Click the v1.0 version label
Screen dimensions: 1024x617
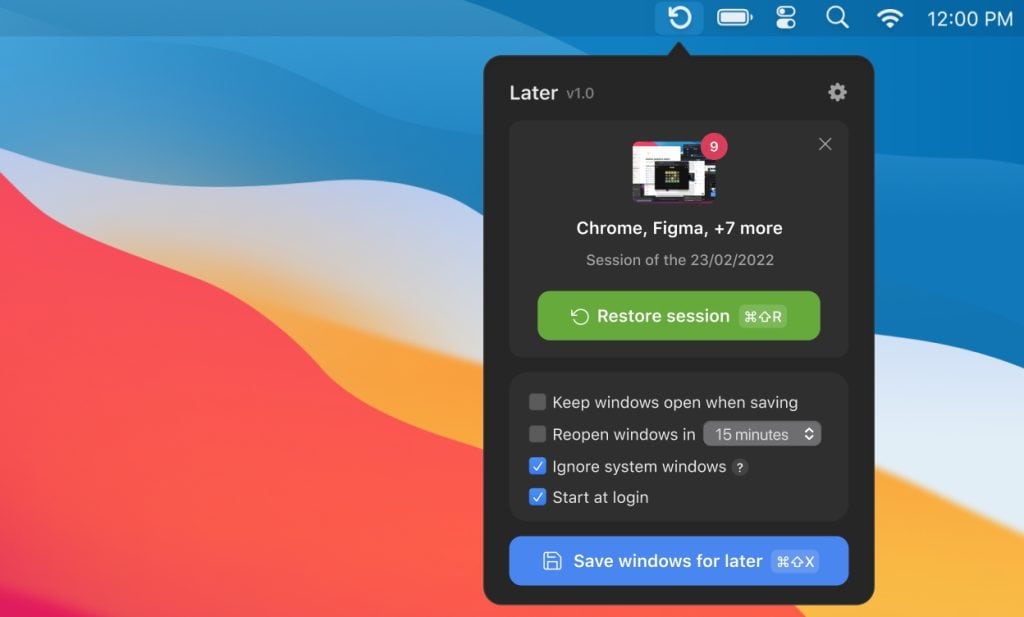coord(580,93)
